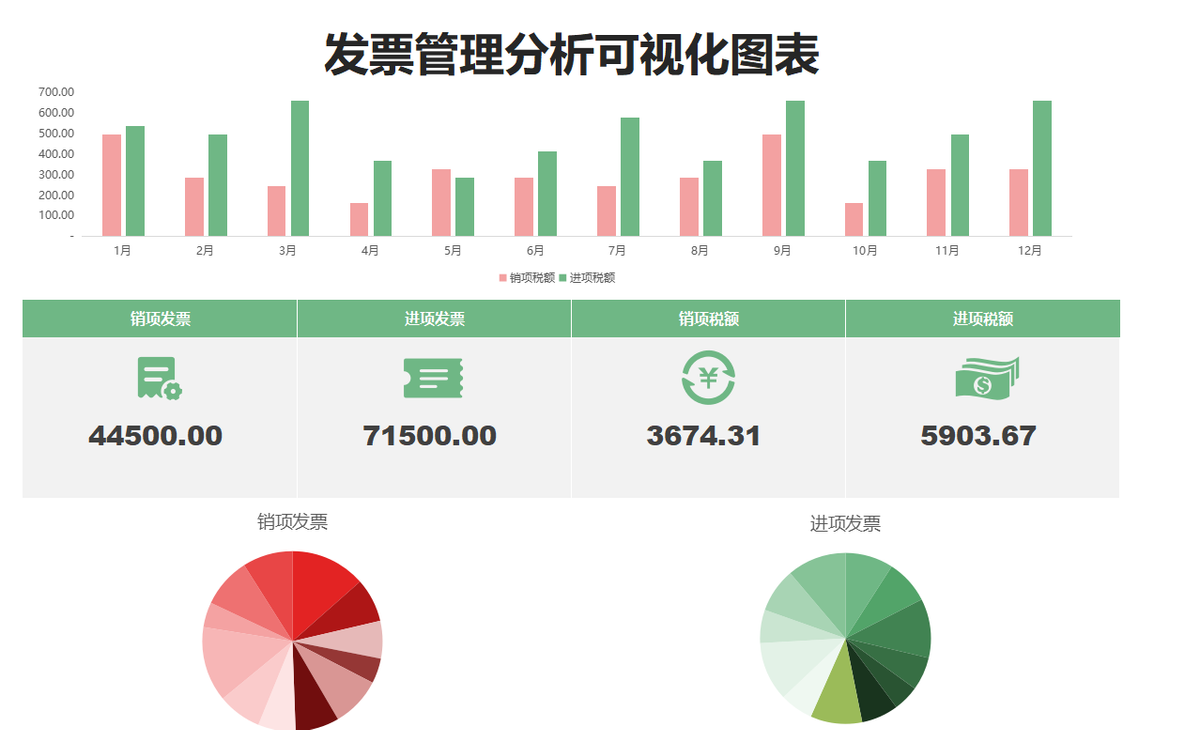Screen dimensions: 1200x730
Task: Select the 12月 axis label on the bar chart
Action: (1030, 251)
